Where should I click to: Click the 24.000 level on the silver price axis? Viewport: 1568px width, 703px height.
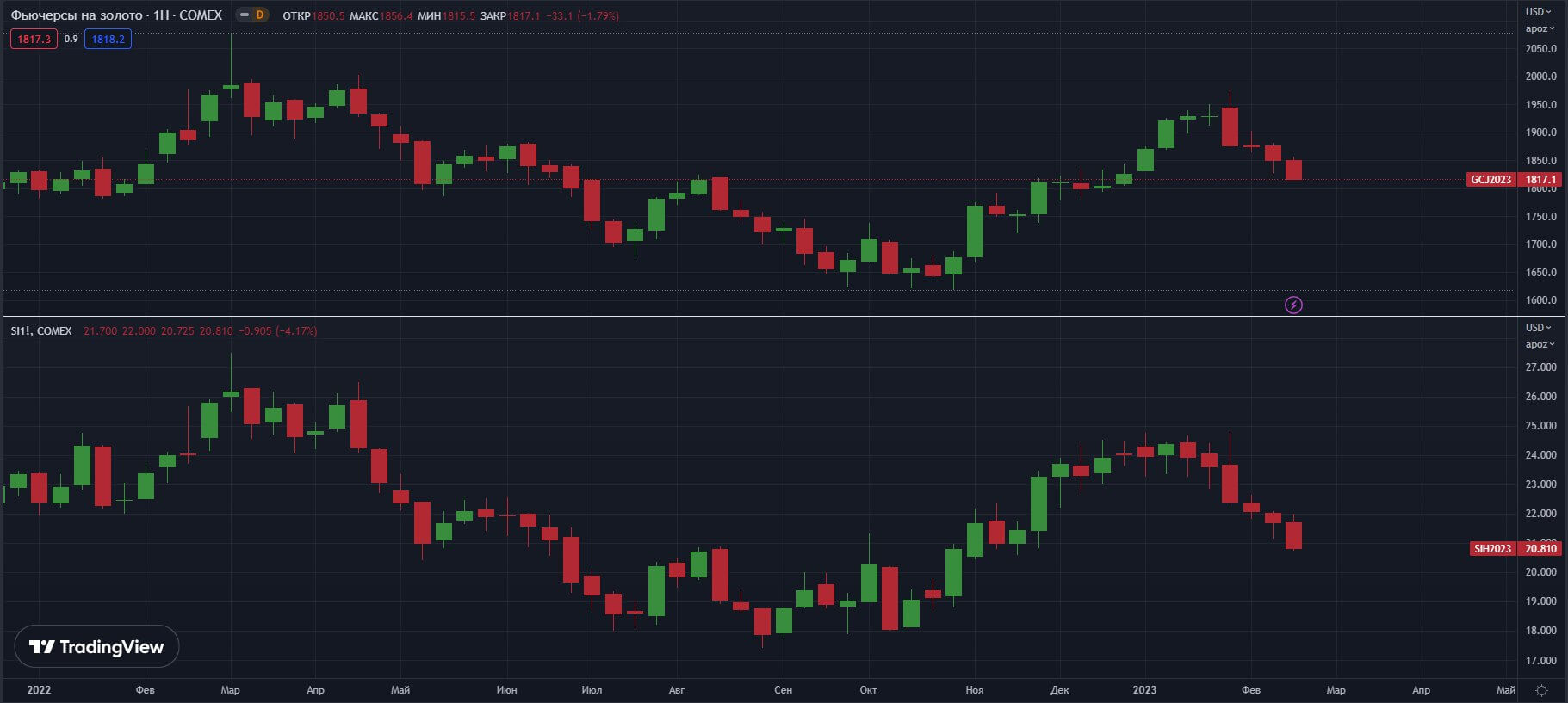click(1540, 455)
